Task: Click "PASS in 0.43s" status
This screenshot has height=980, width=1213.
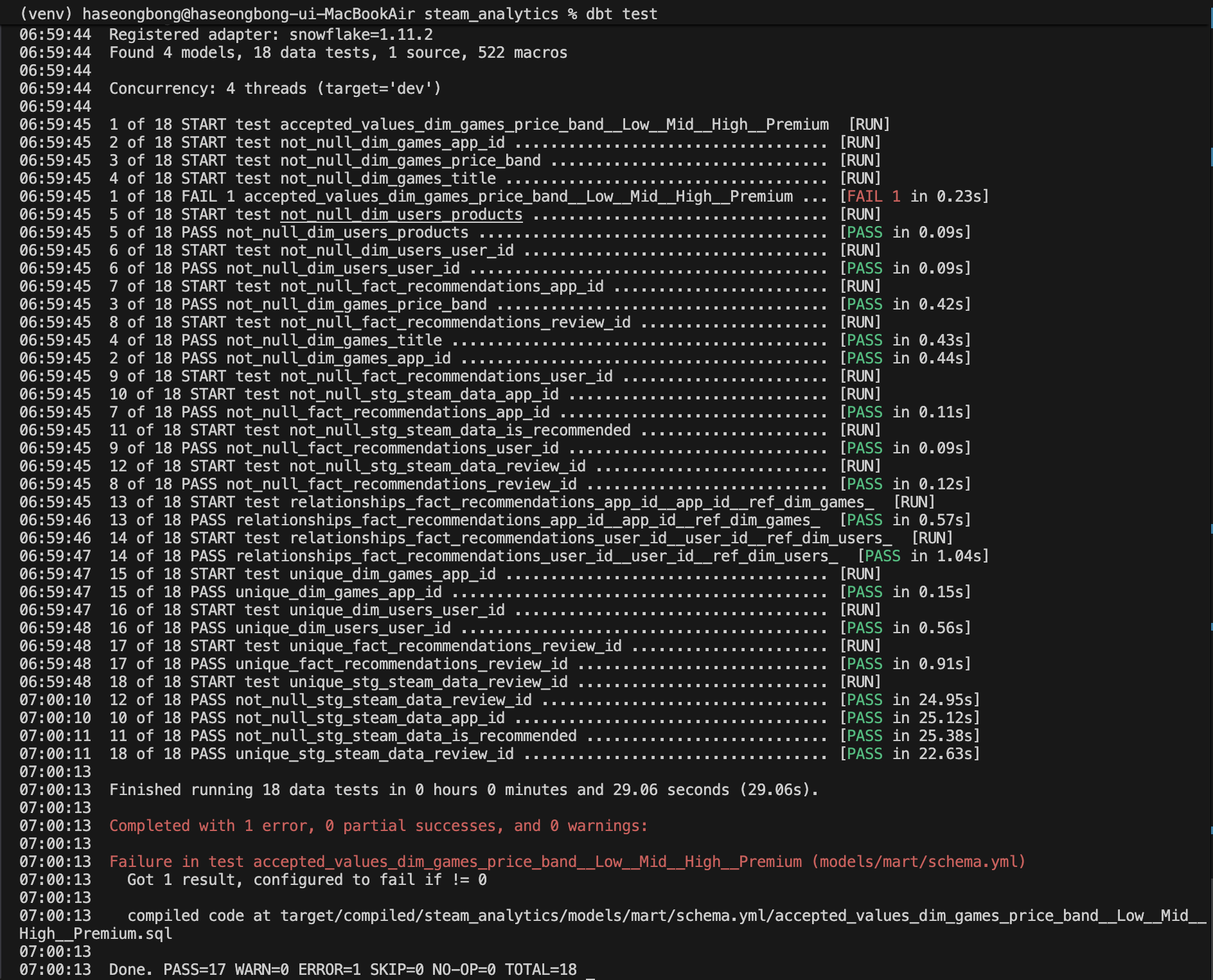Action: click(905, 340)
